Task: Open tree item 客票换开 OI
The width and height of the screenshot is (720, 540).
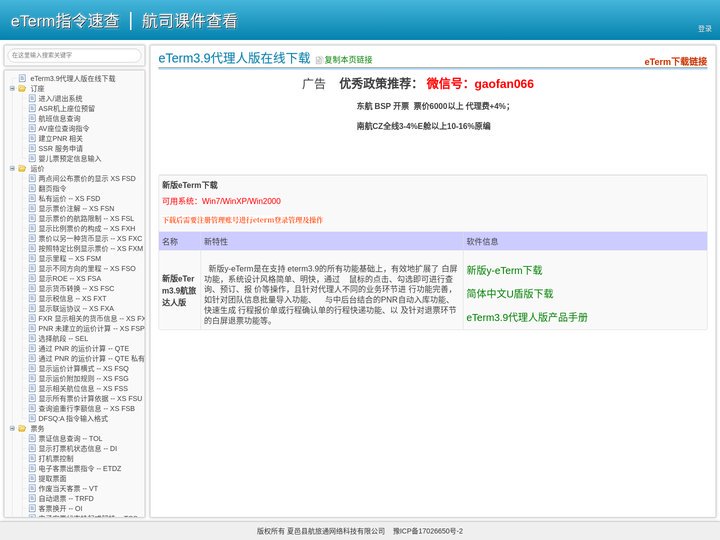Action: 60,508
